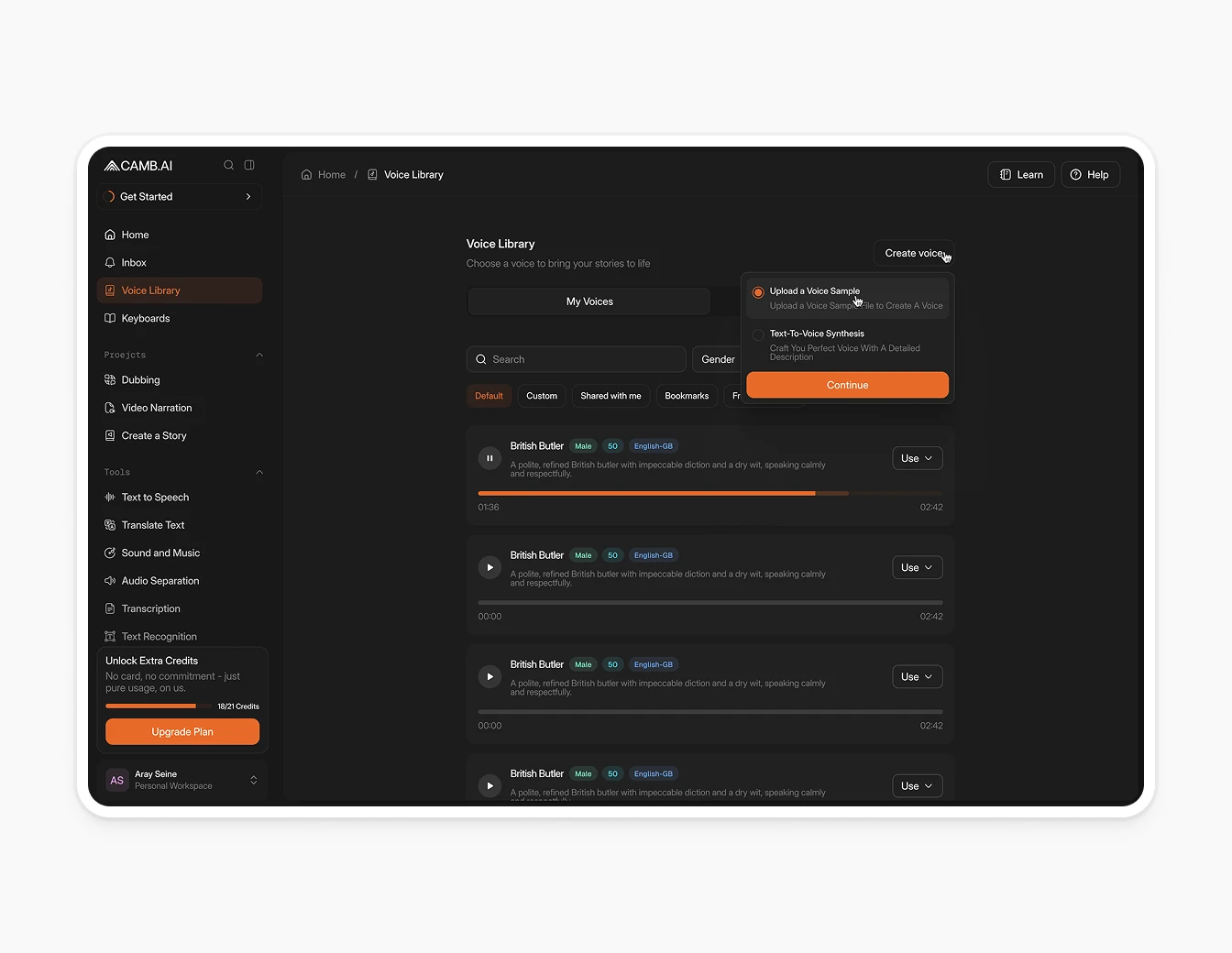
Task: Click inside the voice Search field
Action: click(576, 358)
